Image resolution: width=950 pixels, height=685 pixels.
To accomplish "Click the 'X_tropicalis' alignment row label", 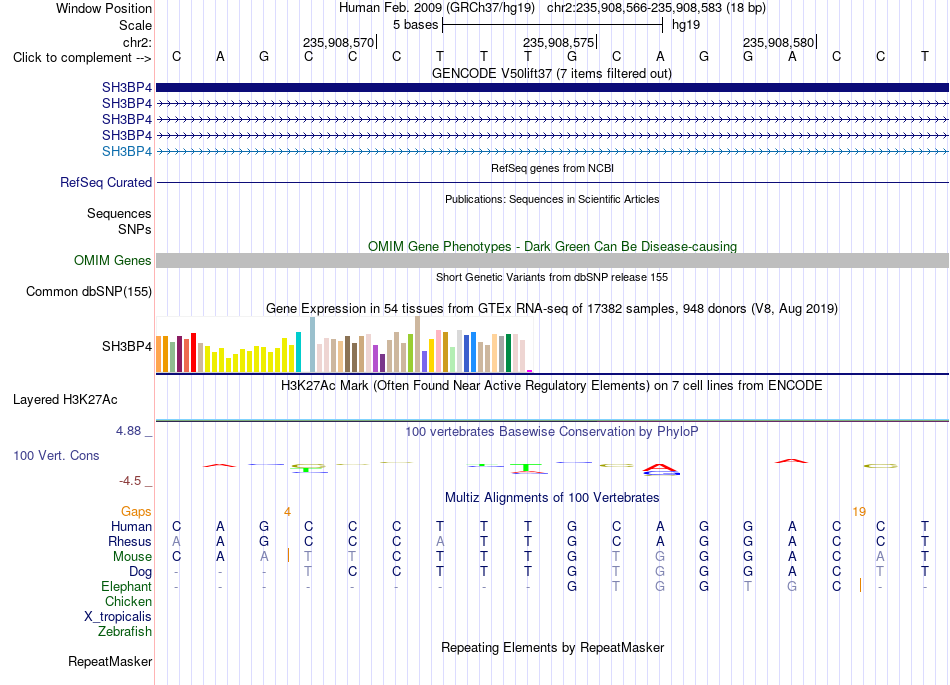I will point(118,617).
